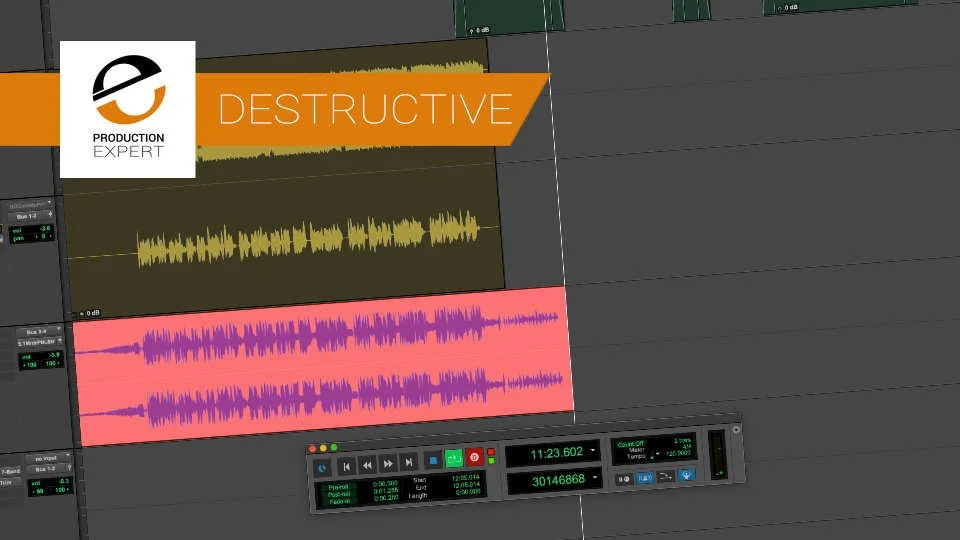Click the transport output level meter
Image resolution: width=960 pixels, height=540 pixels.
[717, 454]
